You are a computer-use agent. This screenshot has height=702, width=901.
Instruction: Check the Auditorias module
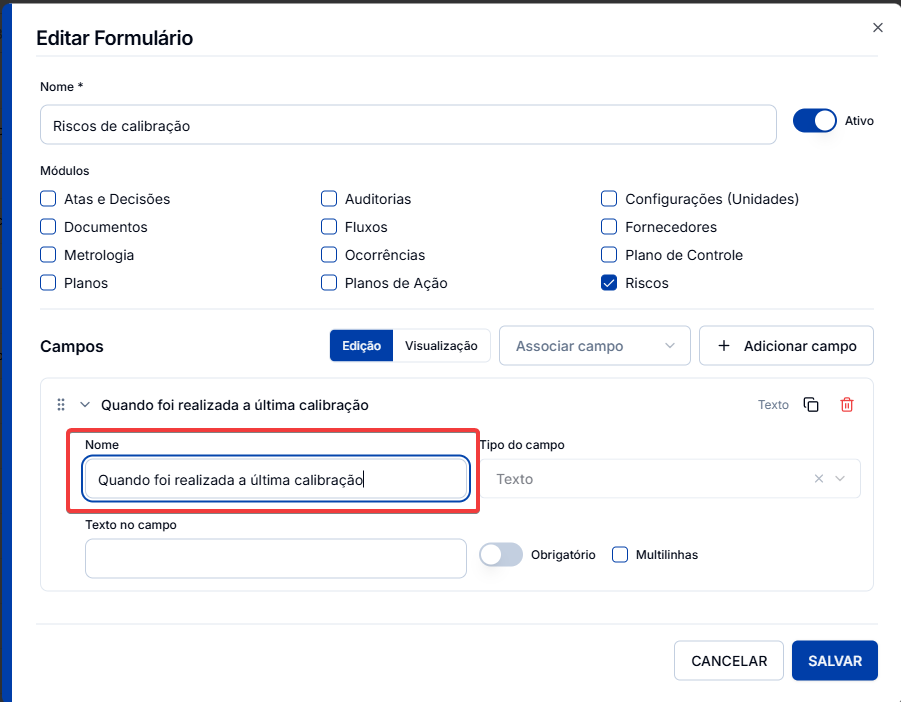(329, 199)
